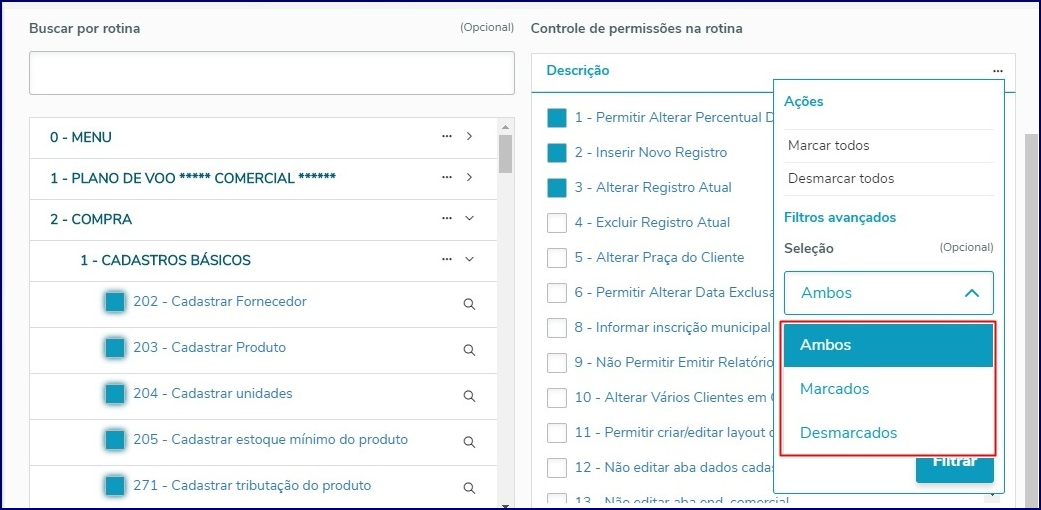Screen dimensions: 1041x510
Task: Collapse the 2 - COMPRA section
Action: tap(469, 218)
